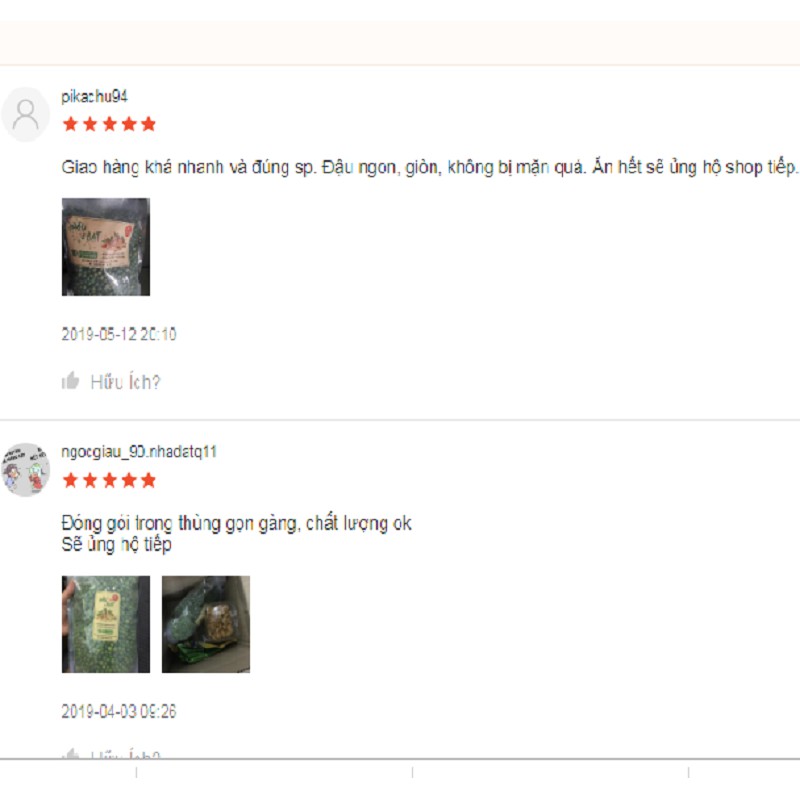Click second star of pikachu94's rating
Viewport: 800px width, 800px height.
[90, 124]
